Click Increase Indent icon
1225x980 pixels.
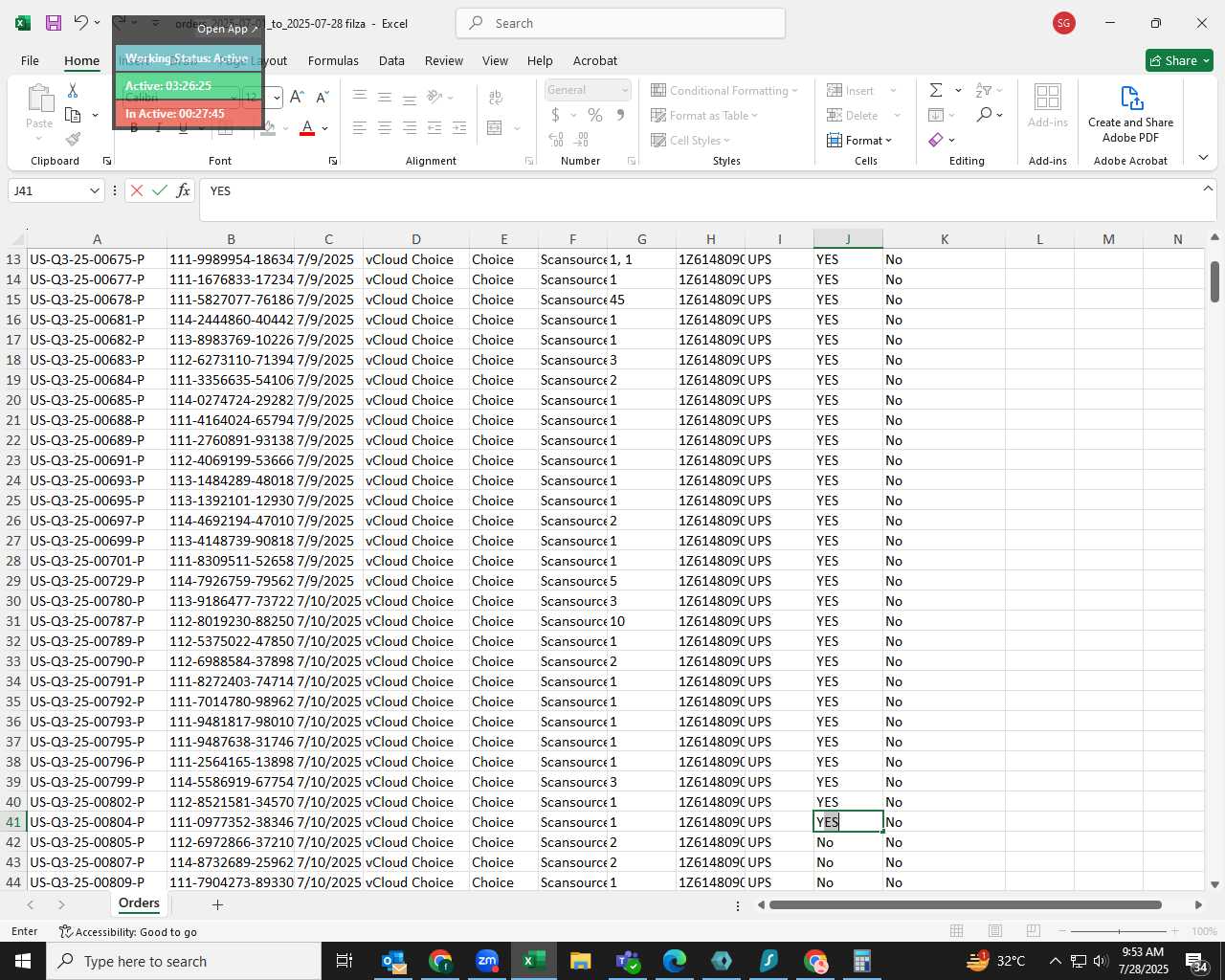tap(459, 127)
